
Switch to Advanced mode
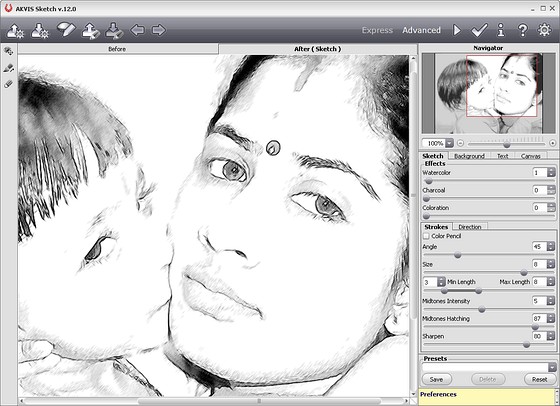421,30
